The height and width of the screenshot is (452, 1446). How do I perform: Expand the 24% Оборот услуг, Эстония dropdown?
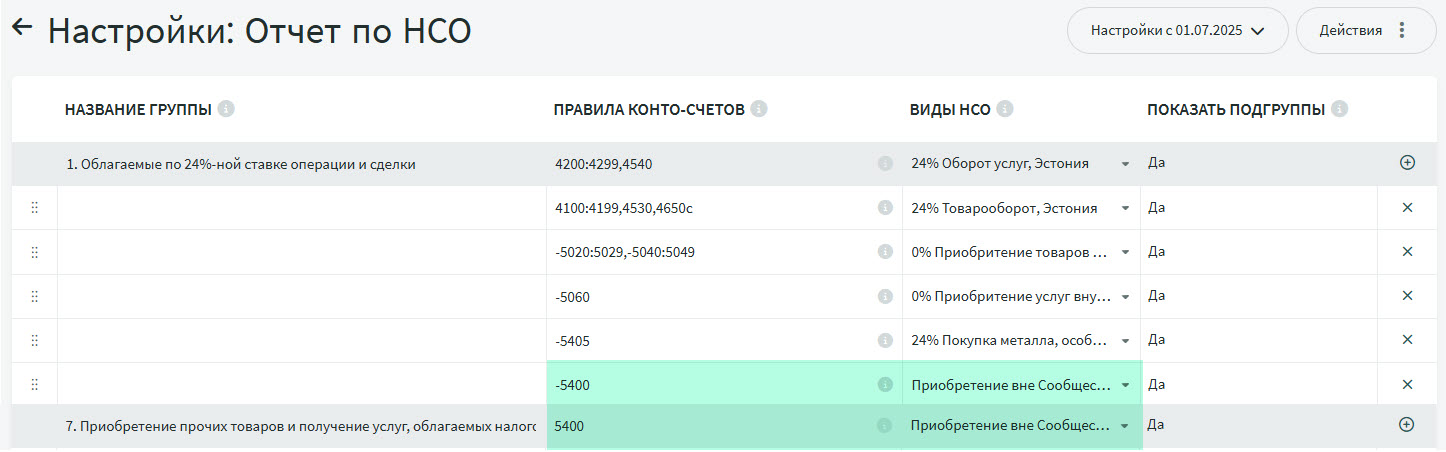point(1125,164)
